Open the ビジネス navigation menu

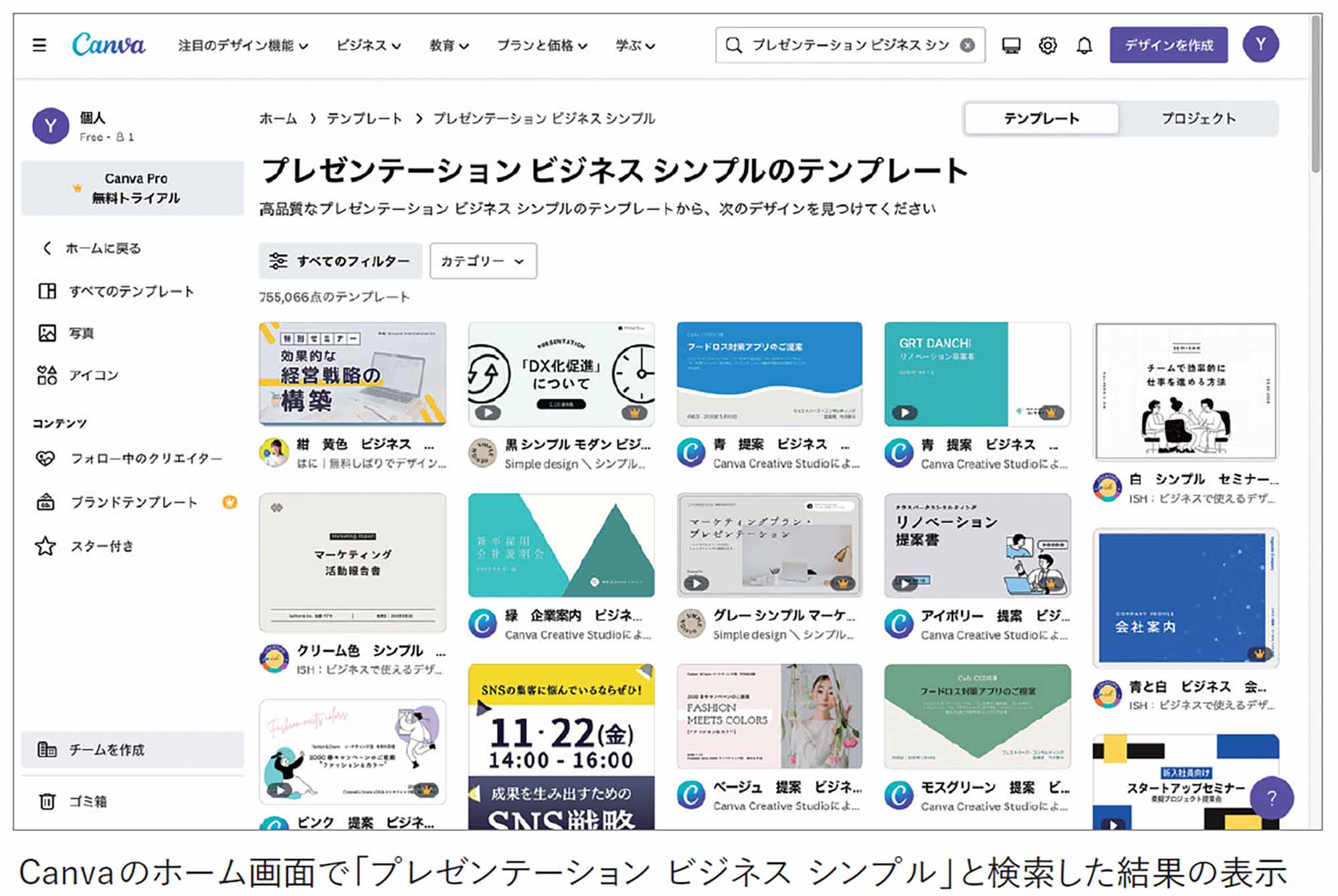coord(369,45)
